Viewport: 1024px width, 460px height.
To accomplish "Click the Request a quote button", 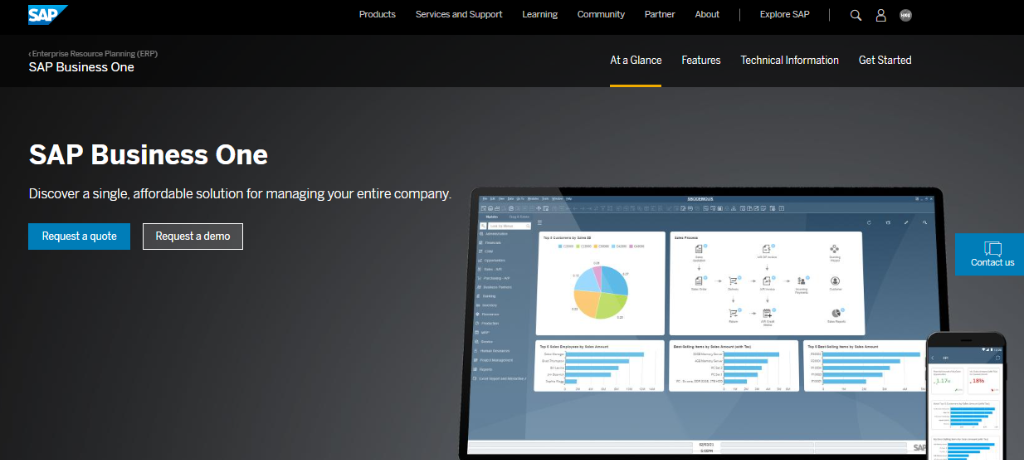I will 79,237.
